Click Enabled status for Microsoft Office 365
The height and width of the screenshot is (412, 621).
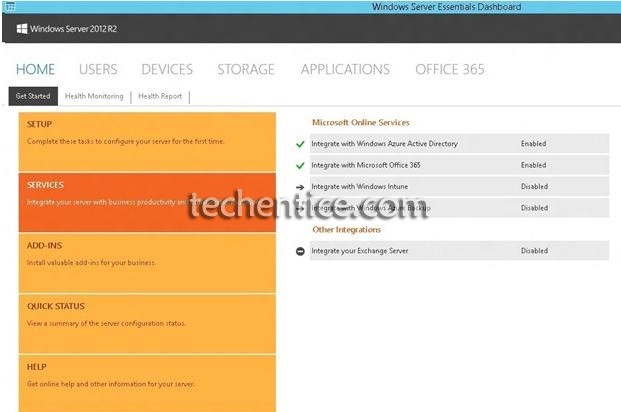[x=533, y=165]
